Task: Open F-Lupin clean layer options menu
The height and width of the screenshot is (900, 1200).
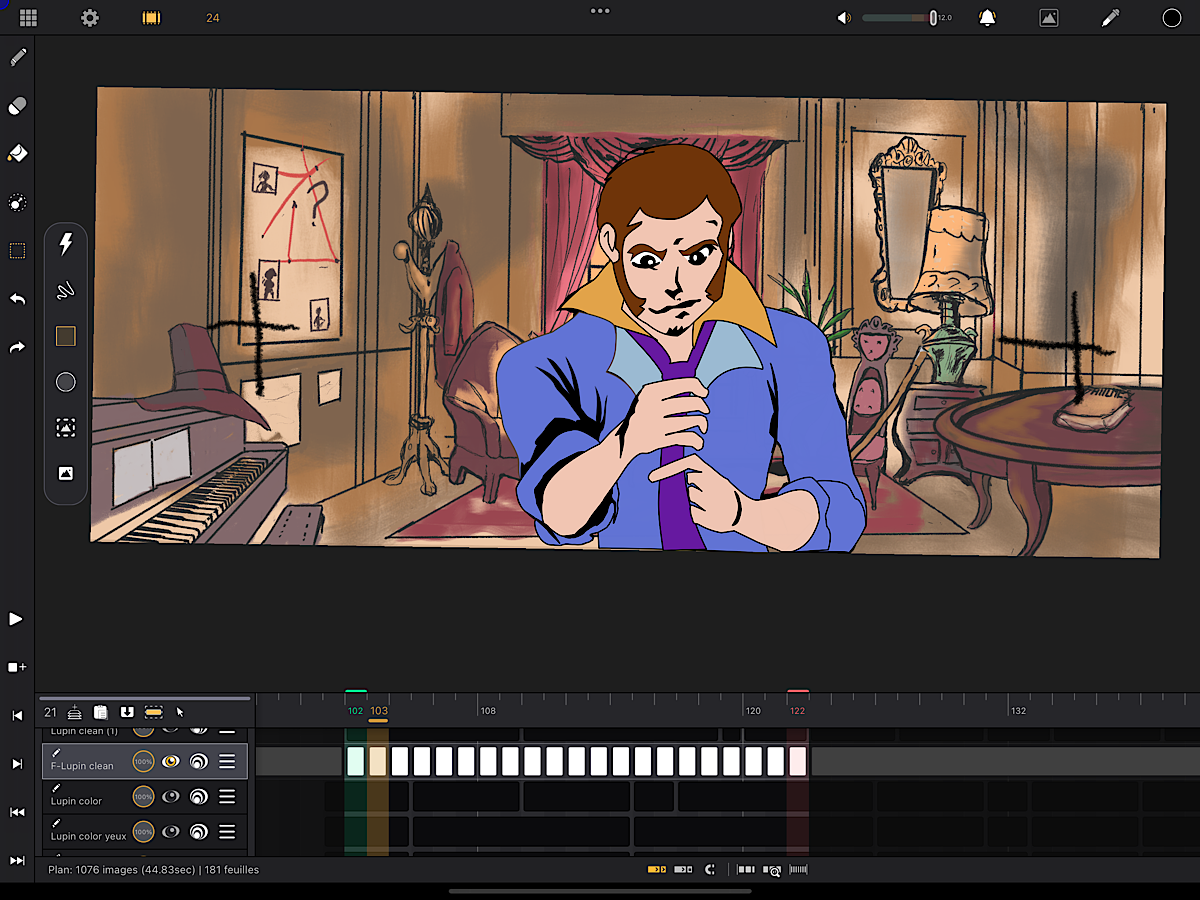Action: (227, 762)
